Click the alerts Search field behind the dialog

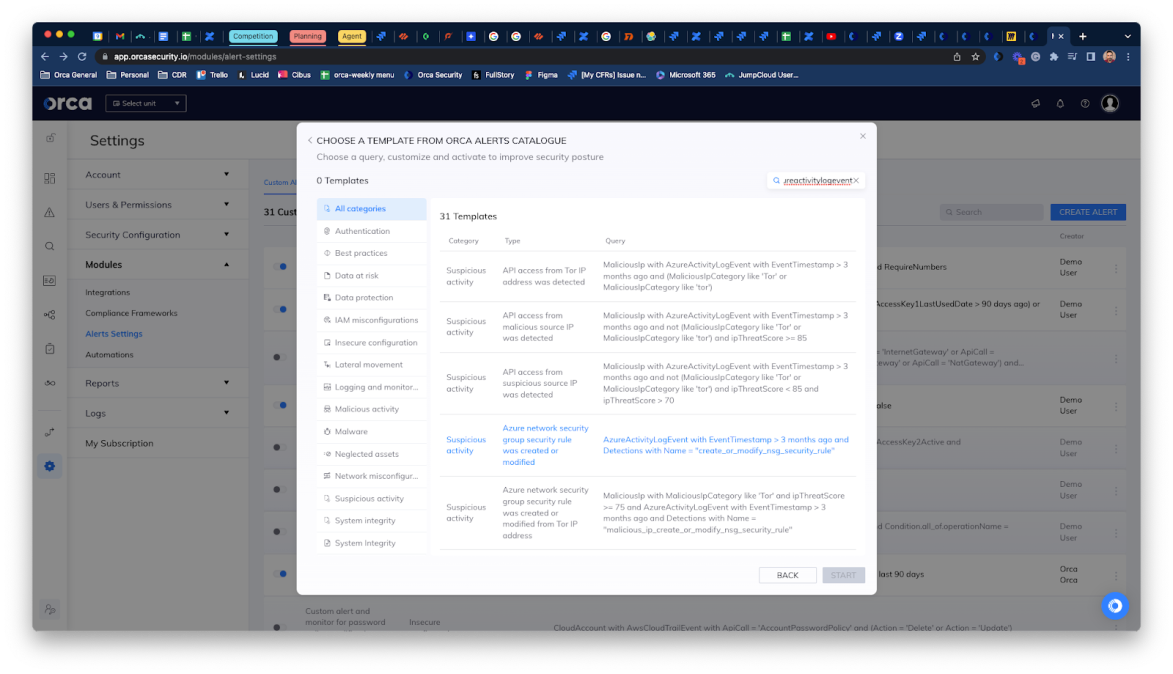coord(992,212)
